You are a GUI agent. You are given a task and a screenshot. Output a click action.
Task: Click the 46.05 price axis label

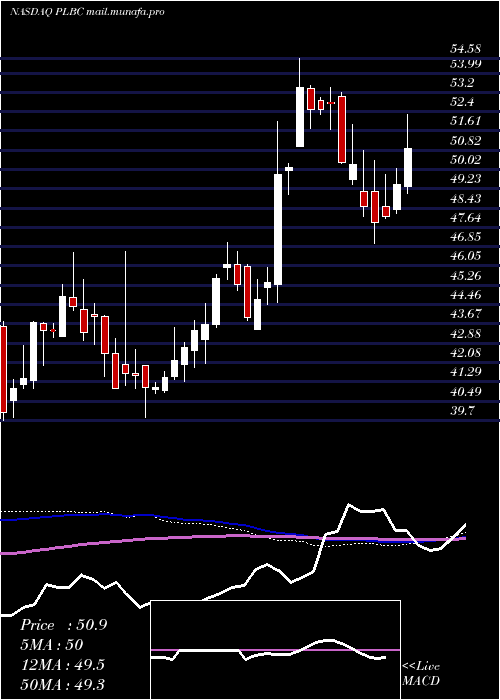click(x=466, y=256)
